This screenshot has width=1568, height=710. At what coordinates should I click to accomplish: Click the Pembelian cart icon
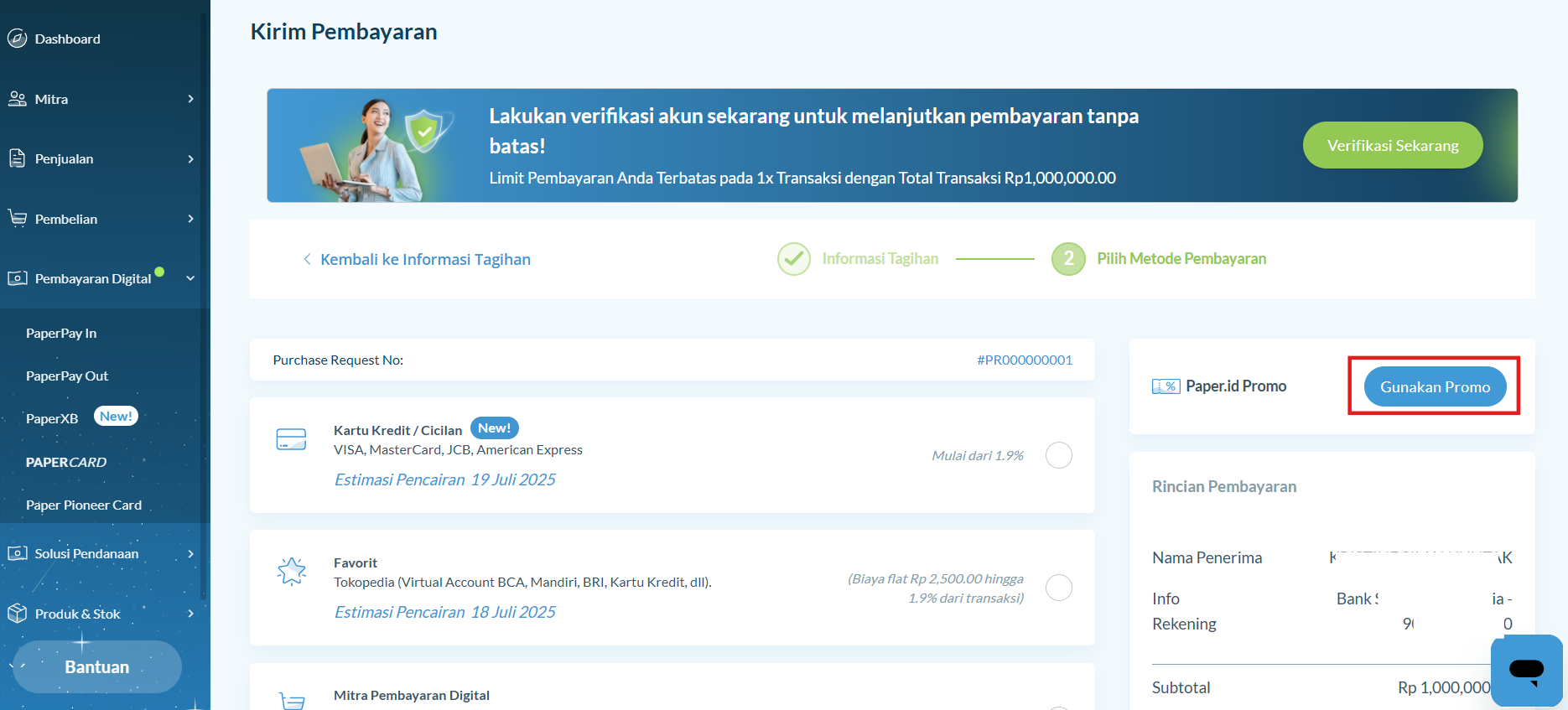pos(17,218)
